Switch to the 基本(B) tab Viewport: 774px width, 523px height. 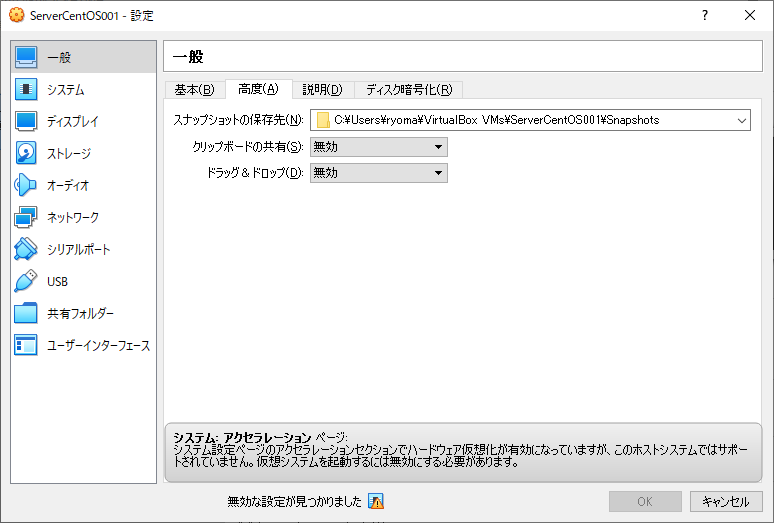coord(194,90)
